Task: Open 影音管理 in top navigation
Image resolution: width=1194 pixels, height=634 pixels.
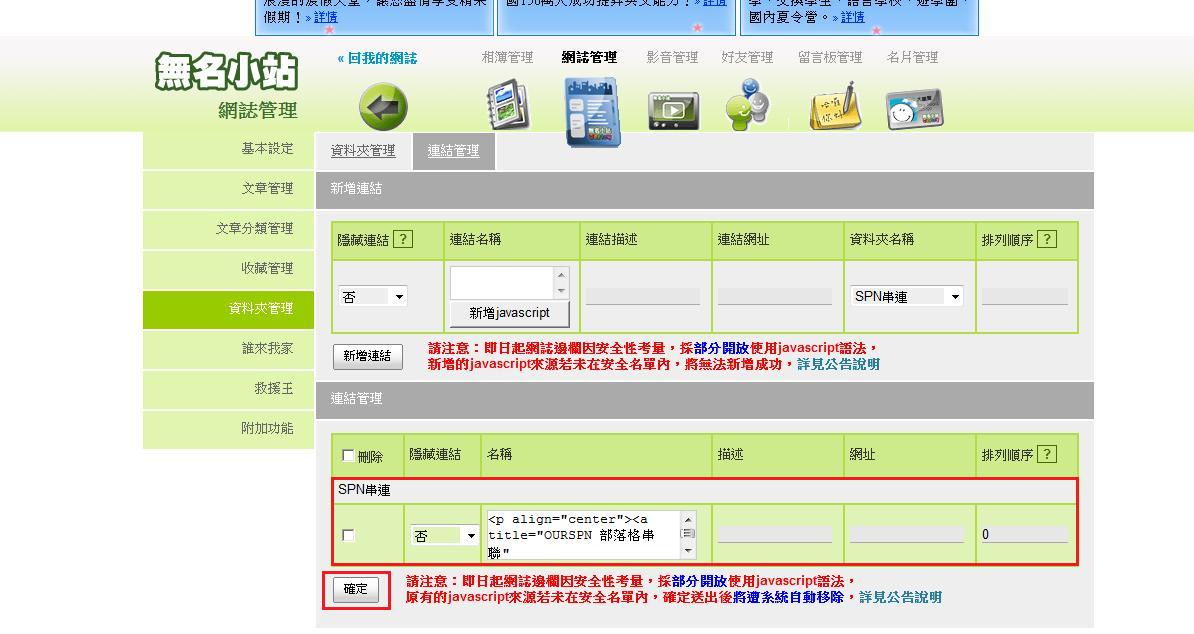Action: click(x=672, y=57)
